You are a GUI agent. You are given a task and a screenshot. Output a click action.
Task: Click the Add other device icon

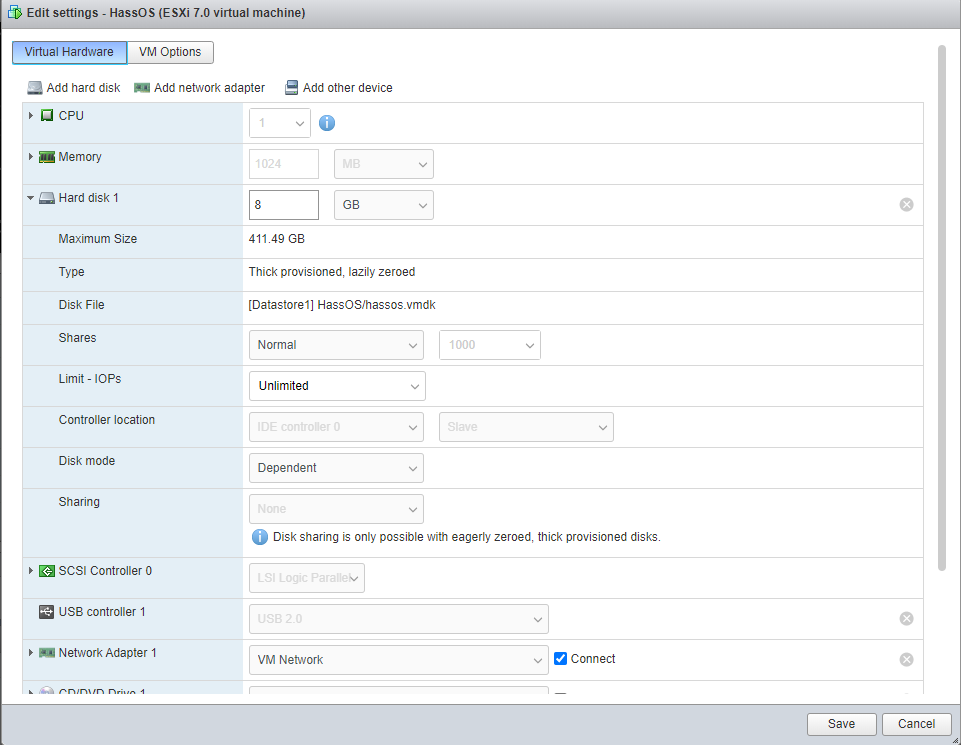292,88
